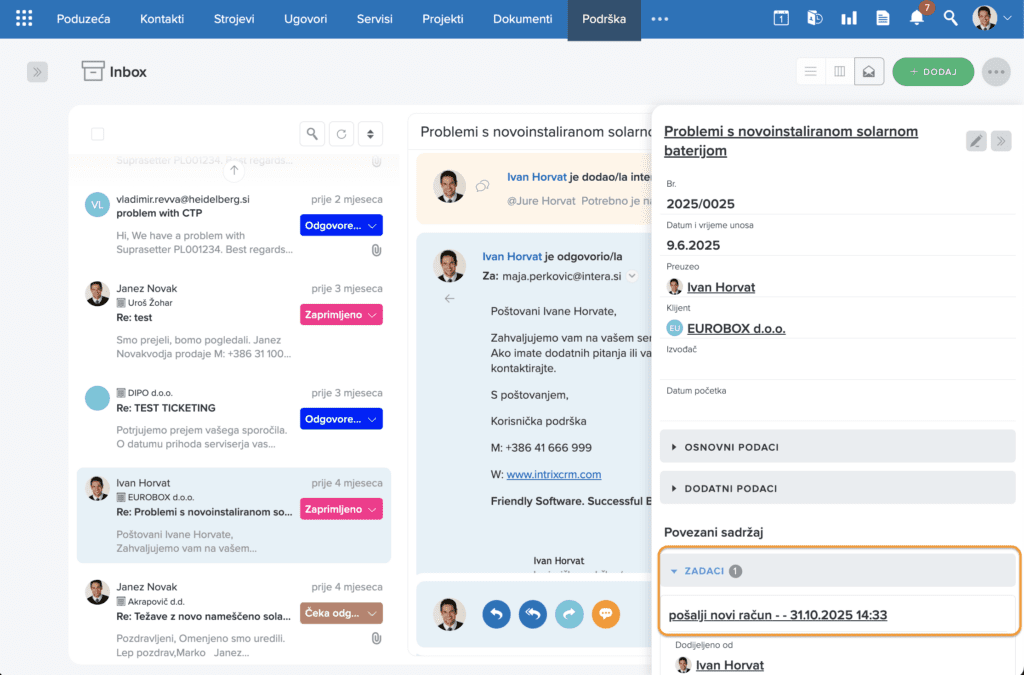
Task: Click the global search magnifier in header
Action: [951, 18]
